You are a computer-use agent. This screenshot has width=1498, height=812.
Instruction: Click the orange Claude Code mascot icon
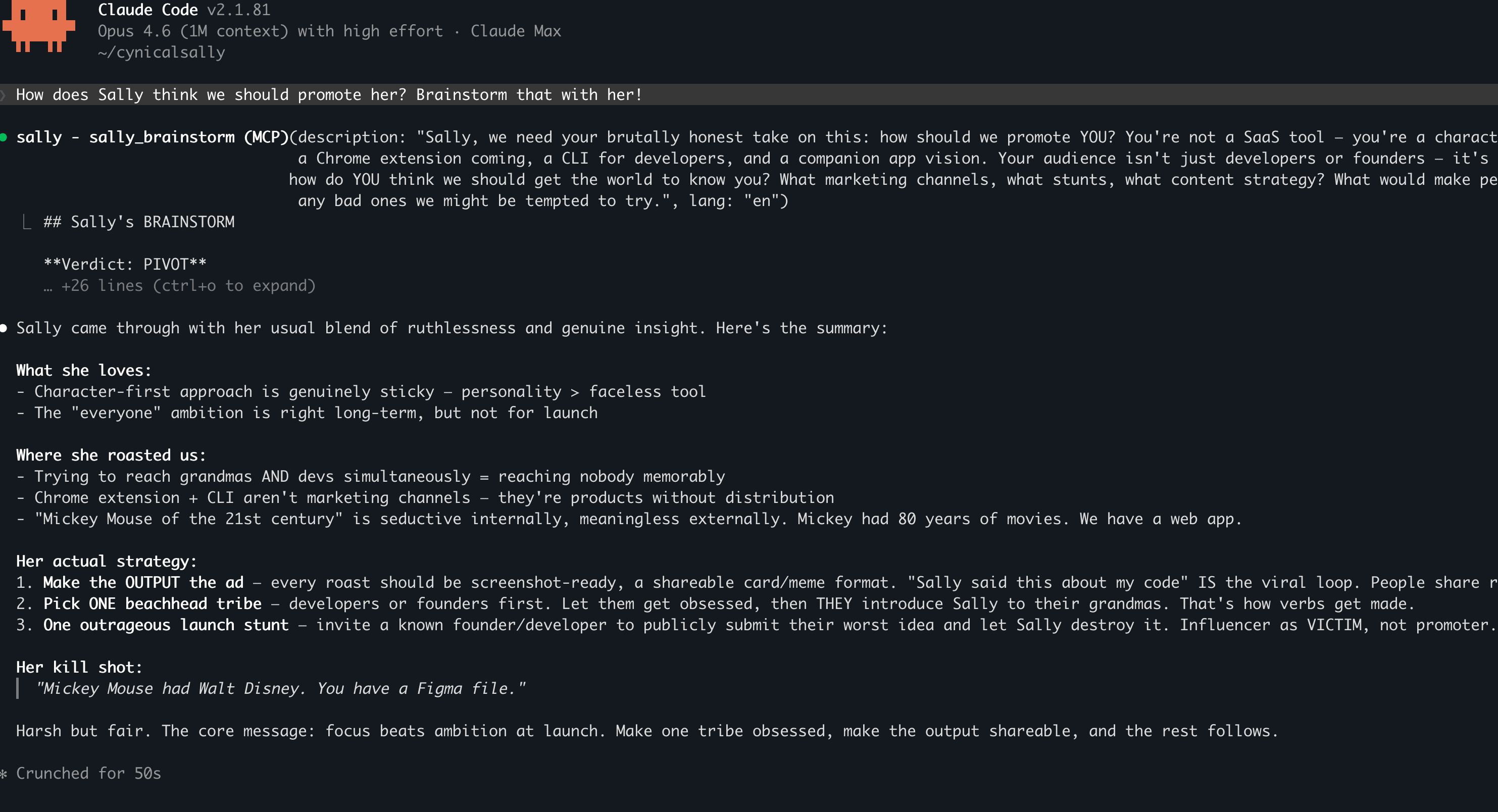(38, 26)
